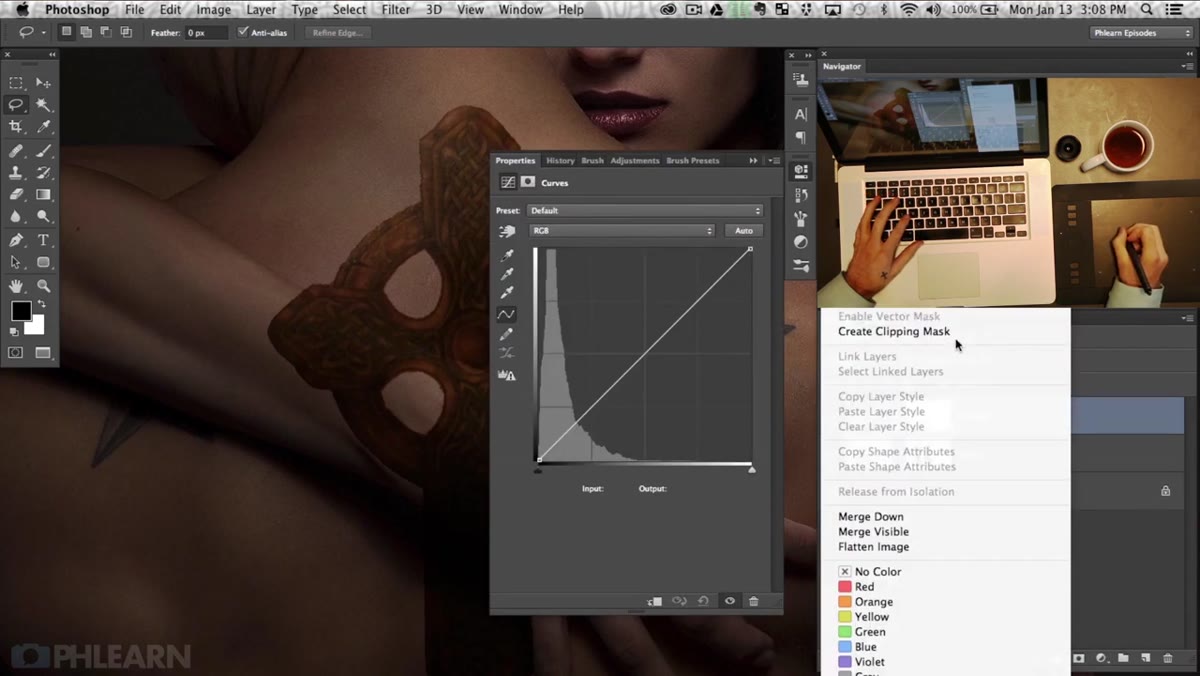Choose the draw curve pencil icon

click(507, 334)
